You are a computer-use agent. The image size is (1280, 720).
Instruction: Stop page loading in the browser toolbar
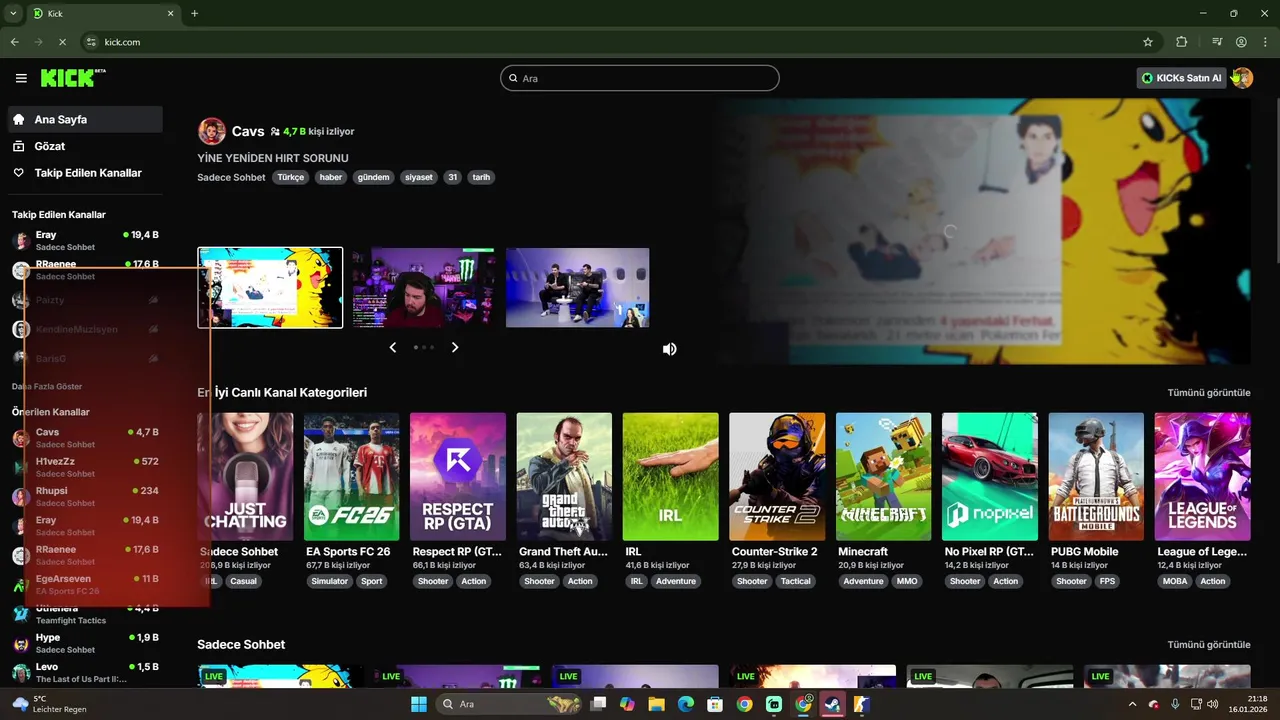click(62, 42)
